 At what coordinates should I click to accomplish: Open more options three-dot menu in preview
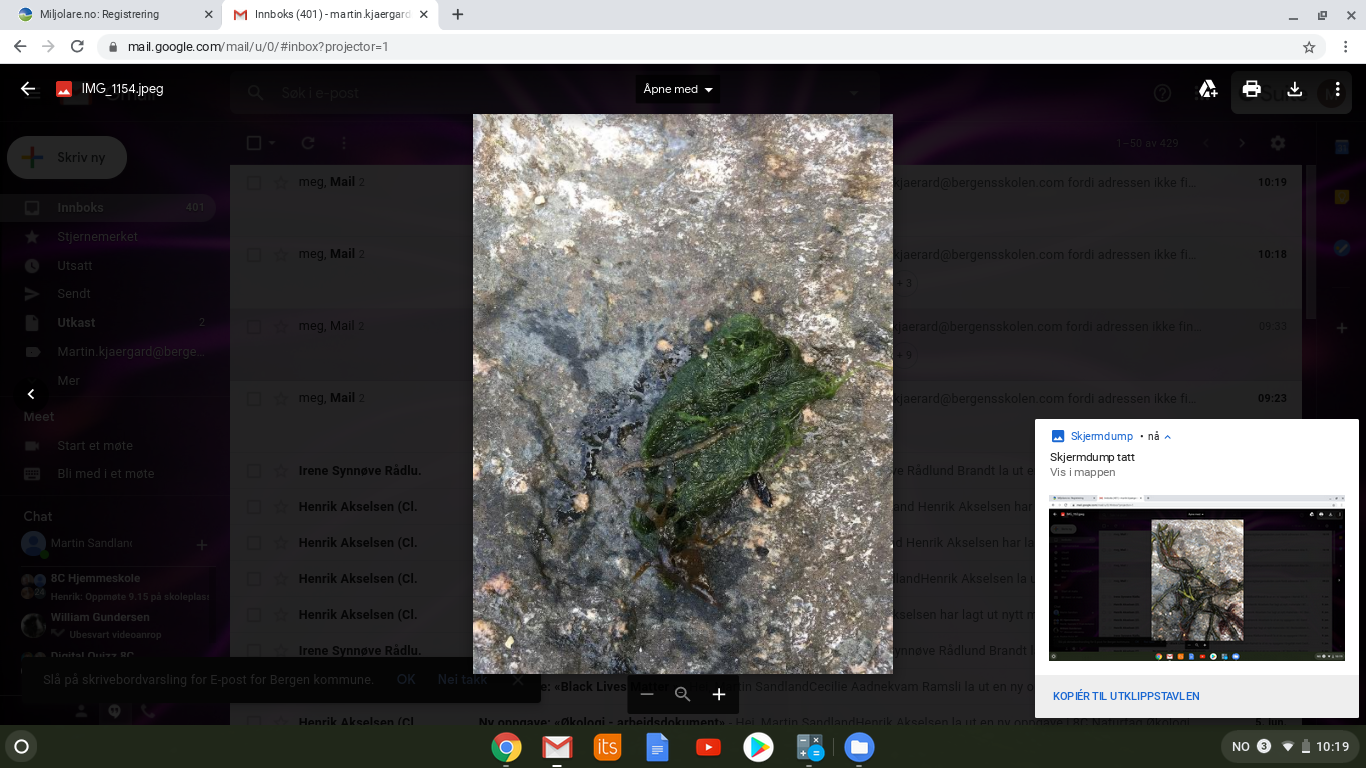(1337, 89)
